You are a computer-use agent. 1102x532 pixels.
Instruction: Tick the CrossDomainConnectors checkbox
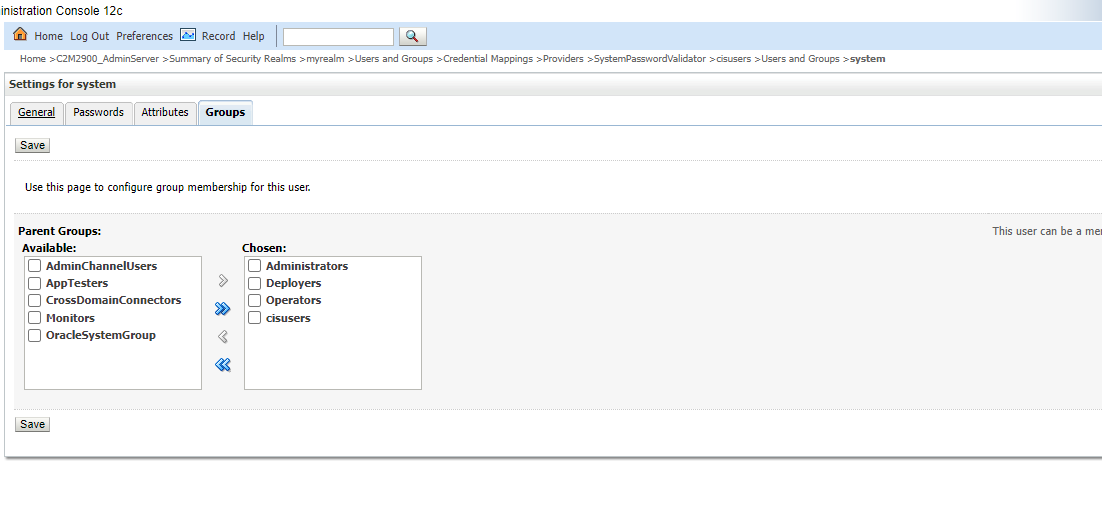[x=34, y=300]
